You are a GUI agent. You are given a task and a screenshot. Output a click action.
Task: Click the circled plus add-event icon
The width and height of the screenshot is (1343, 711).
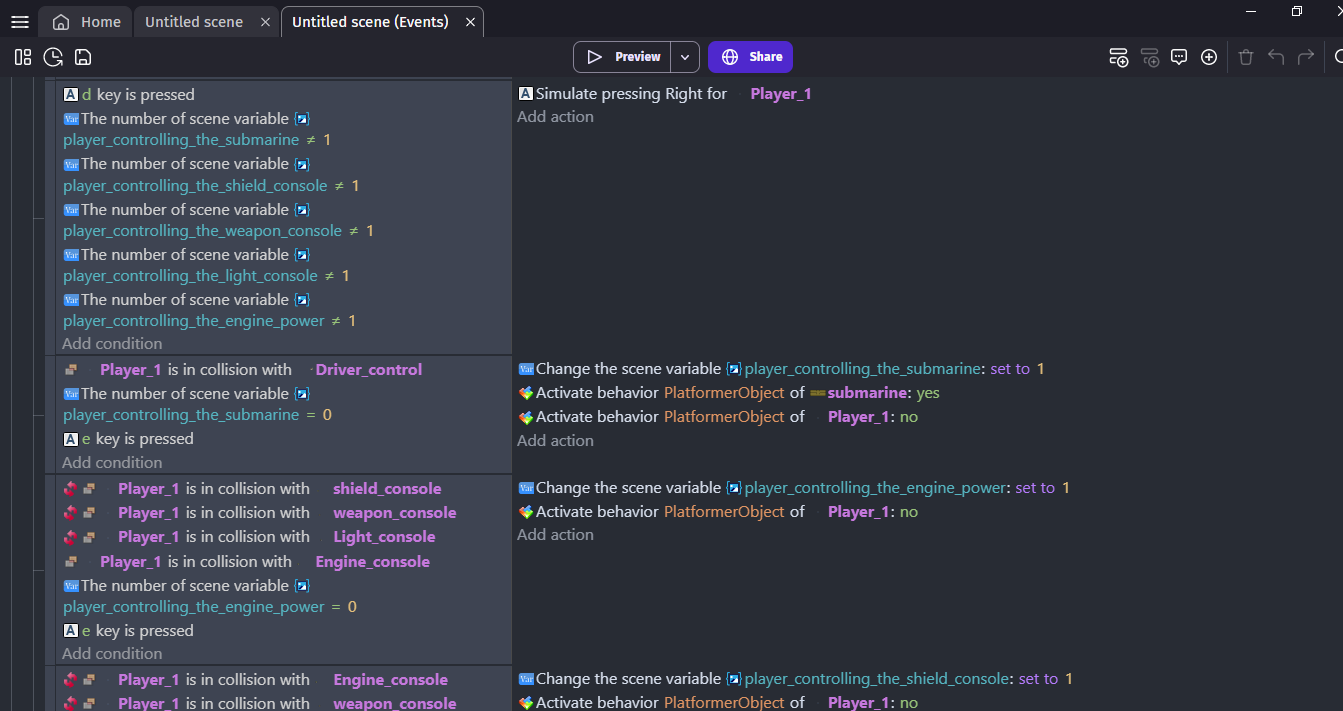(1209, 57)
